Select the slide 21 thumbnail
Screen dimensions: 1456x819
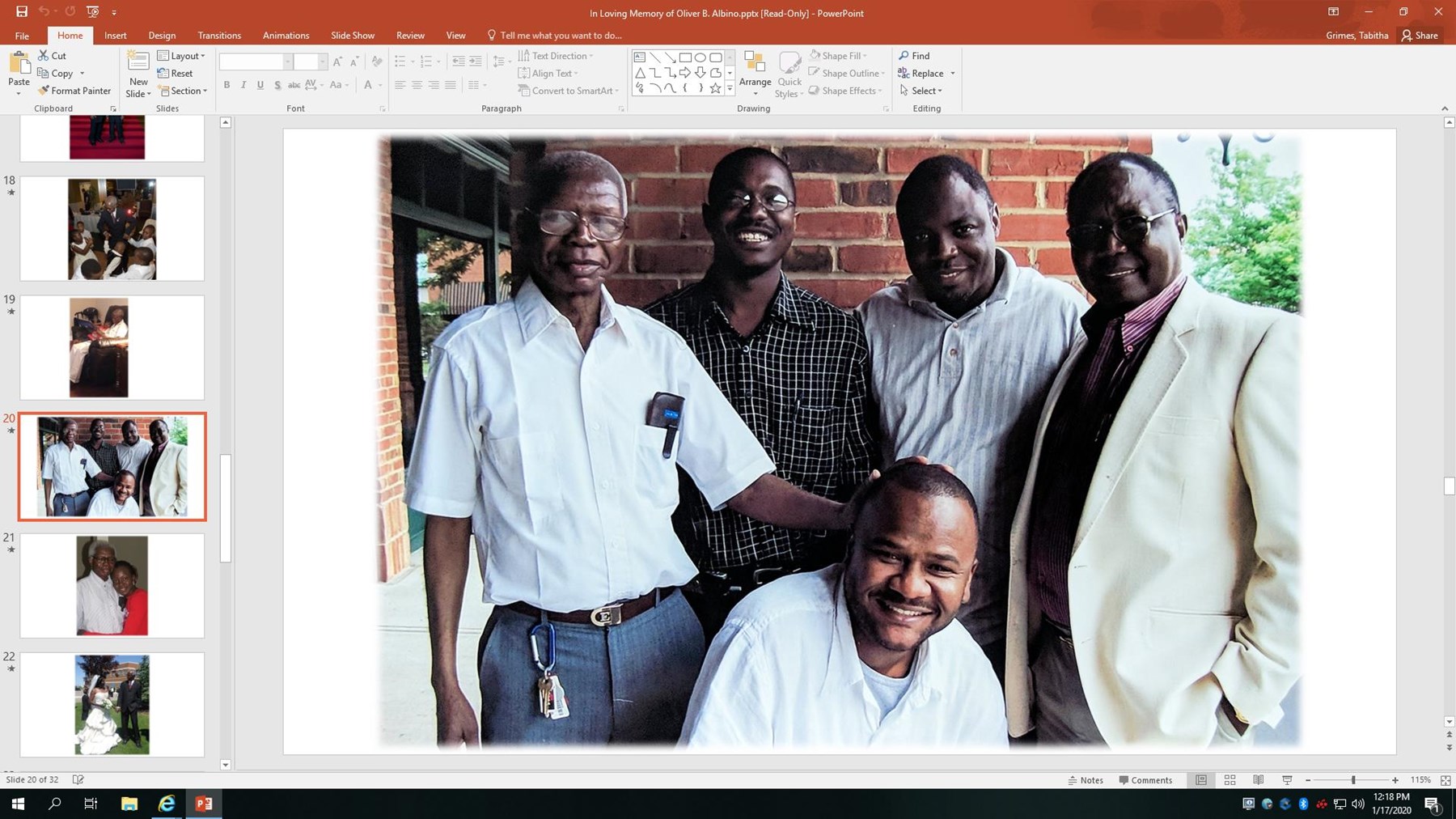pyautogui.click(x=112, y=585)
